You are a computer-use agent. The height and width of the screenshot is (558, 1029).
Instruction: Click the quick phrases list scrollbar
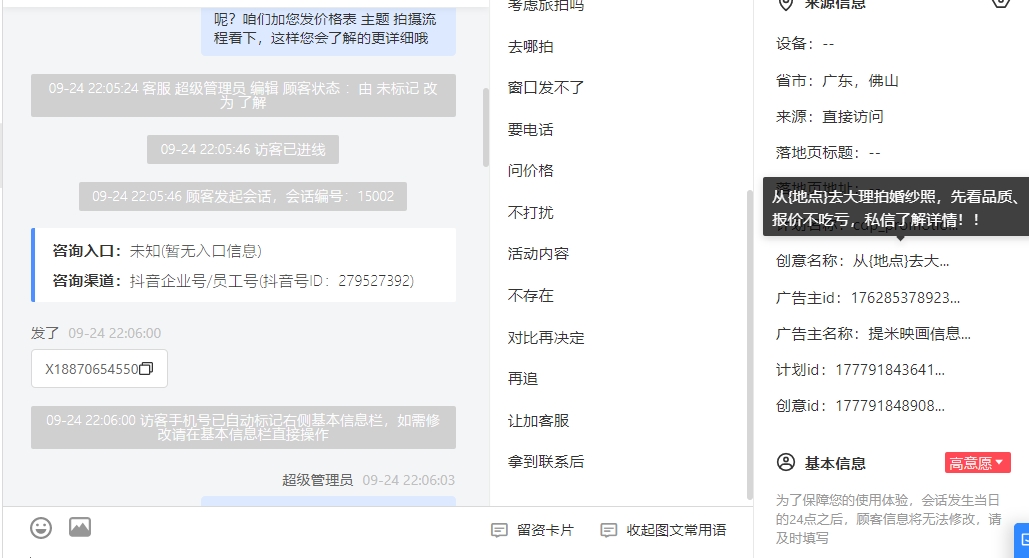(749, 345)
